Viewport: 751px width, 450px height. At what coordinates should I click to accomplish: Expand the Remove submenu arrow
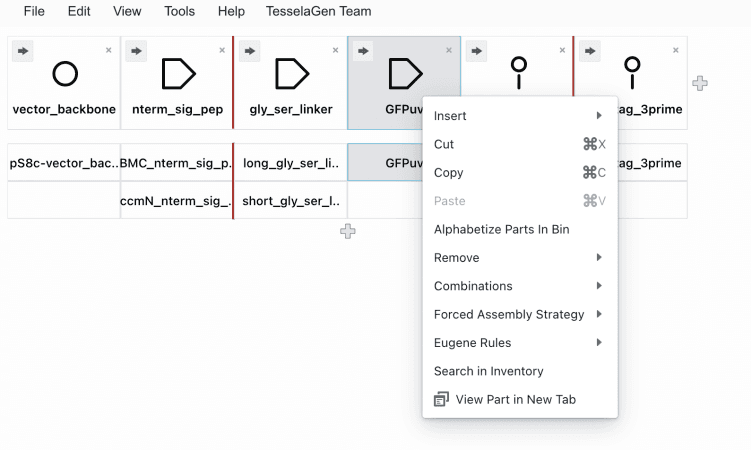(599, 258)
